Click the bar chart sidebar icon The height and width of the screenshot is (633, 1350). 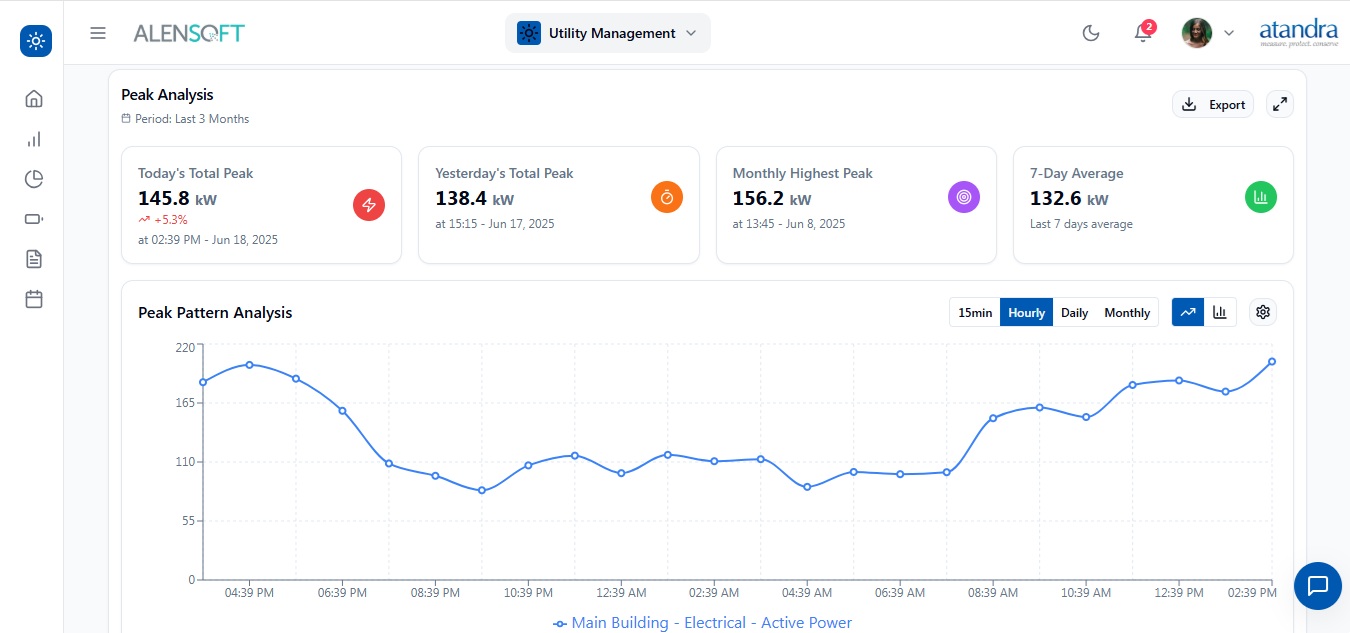pyautogui.click(x=34, y=139)
